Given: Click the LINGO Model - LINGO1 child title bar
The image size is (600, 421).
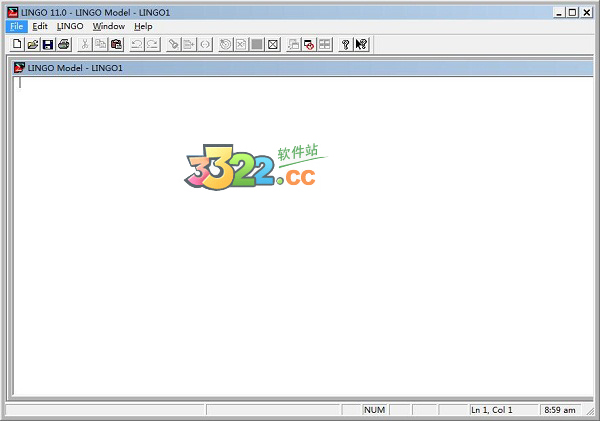Looking at the screenshot, I should pyautogui.click(x=303, y=68).
